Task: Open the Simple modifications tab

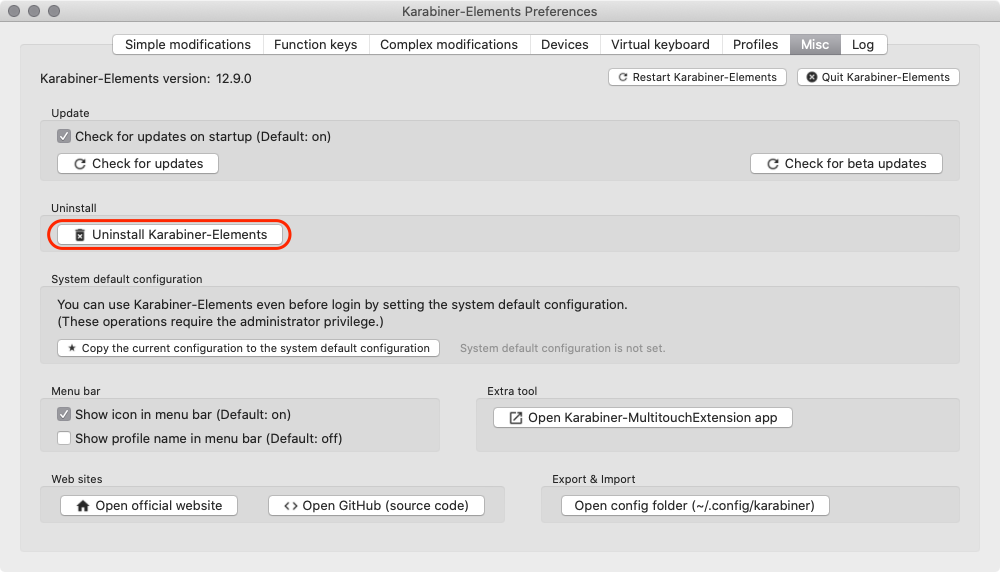Action: pos(188,45)
